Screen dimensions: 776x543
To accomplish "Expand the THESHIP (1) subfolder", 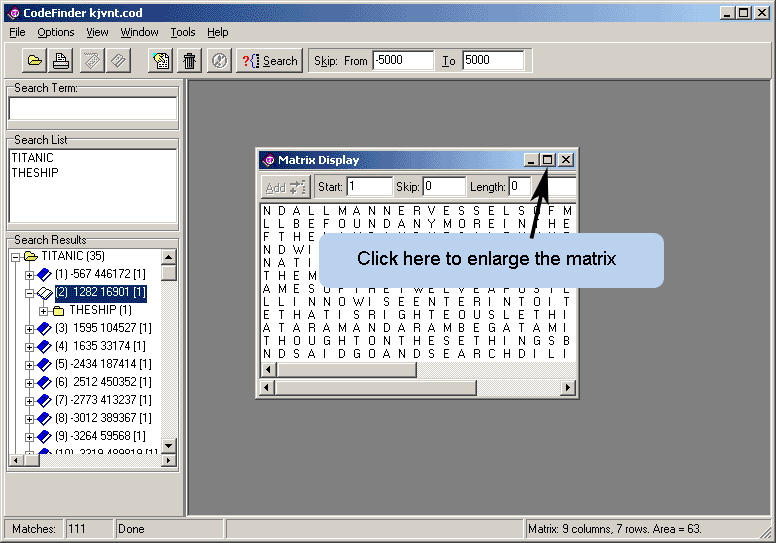I will click(x=44, y=311).
